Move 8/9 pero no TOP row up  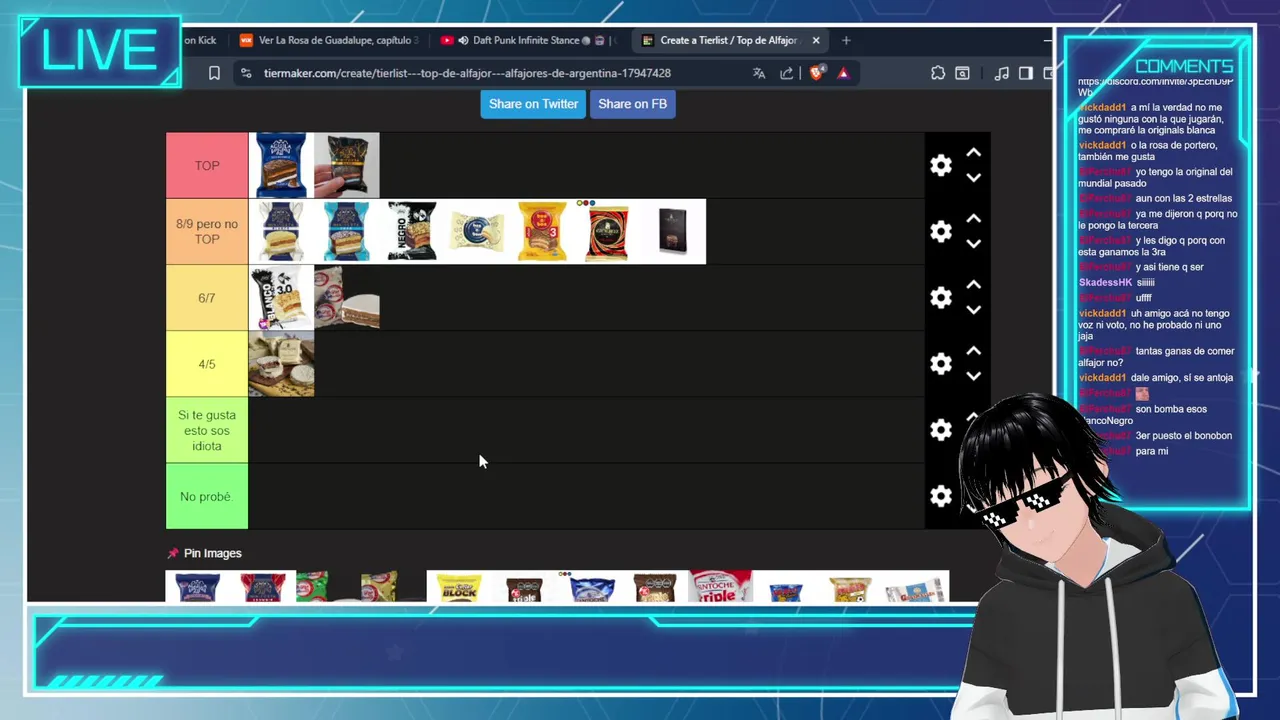pyautogui.click(x=973, y=219)
